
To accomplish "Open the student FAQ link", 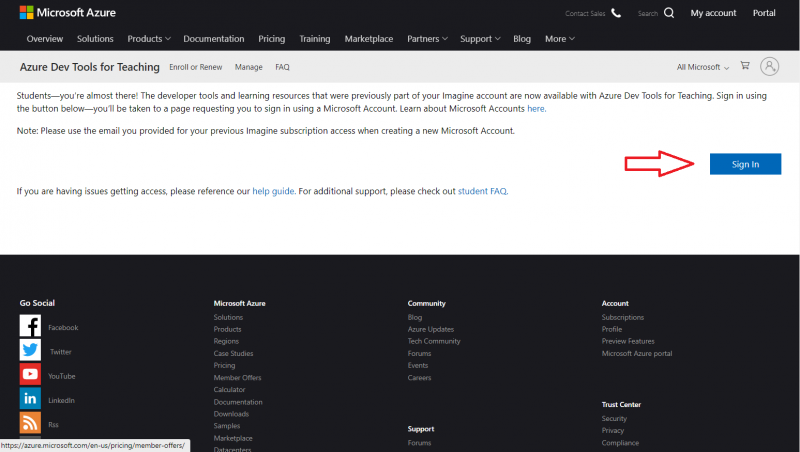I will click(x=482, y=191).
